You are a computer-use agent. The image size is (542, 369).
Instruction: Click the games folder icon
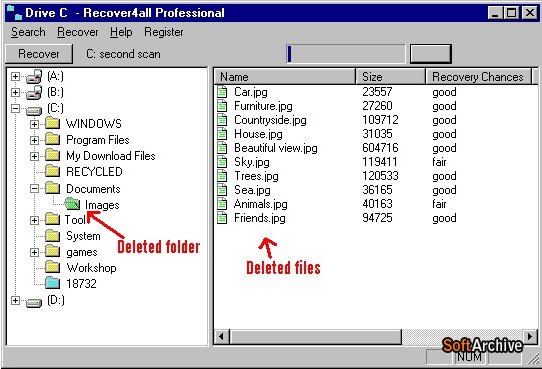tap(53, 252)
